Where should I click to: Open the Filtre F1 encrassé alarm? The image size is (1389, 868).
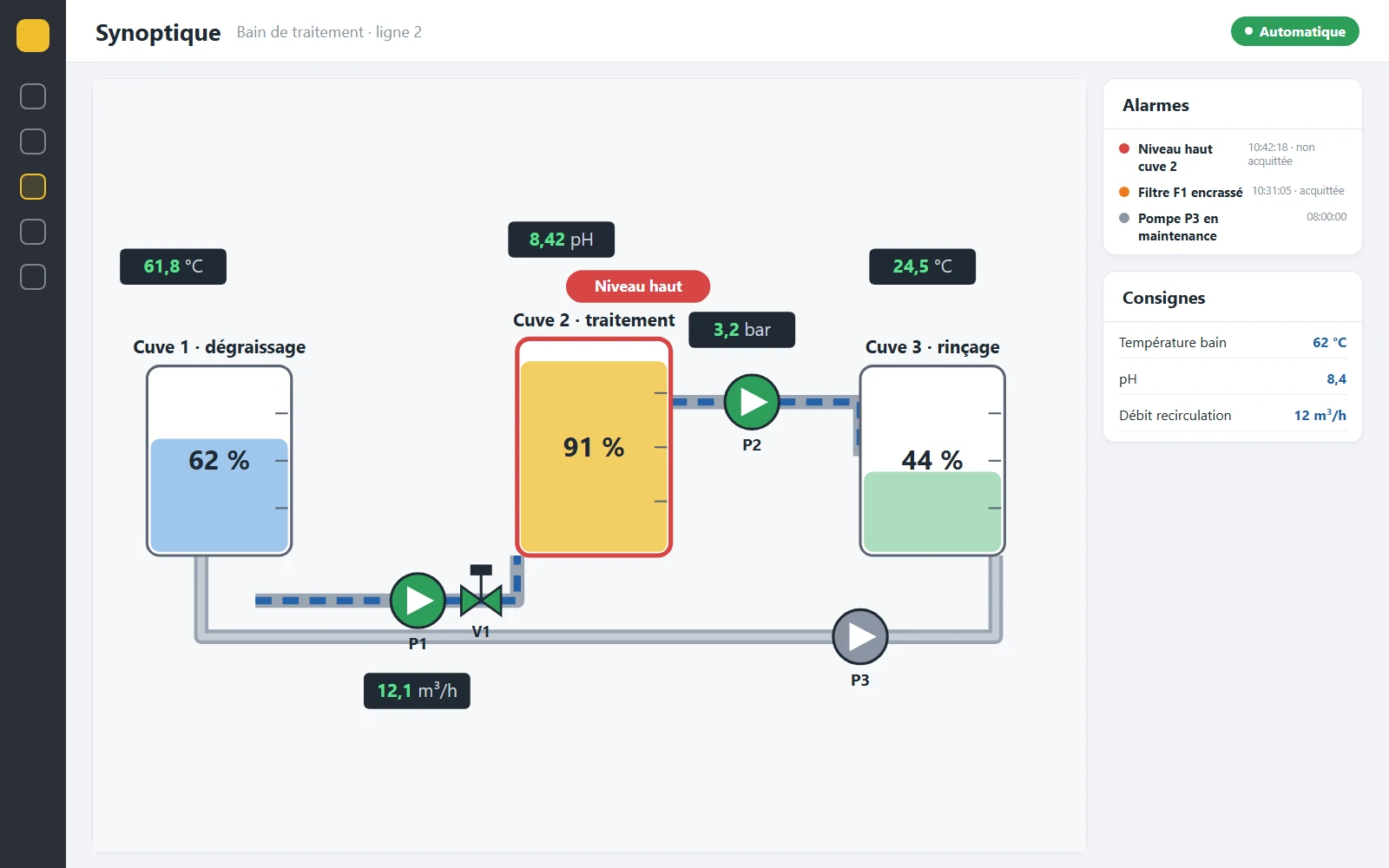[1233, 192]
